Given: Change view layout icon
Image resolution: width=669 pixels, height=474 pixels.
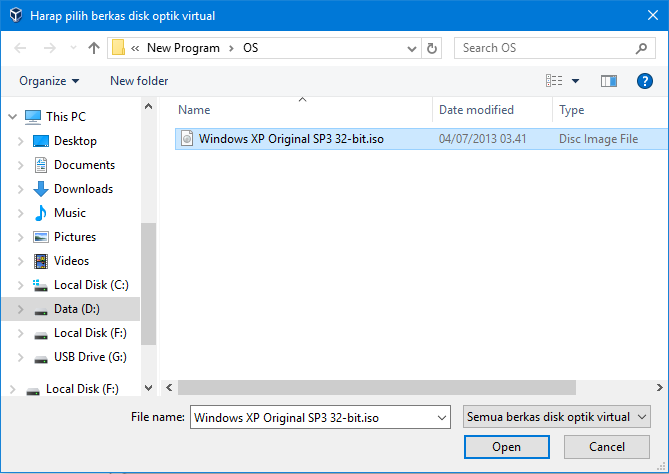Looking at the screenshot, I should pyautogui.click(x=554, y=81).
